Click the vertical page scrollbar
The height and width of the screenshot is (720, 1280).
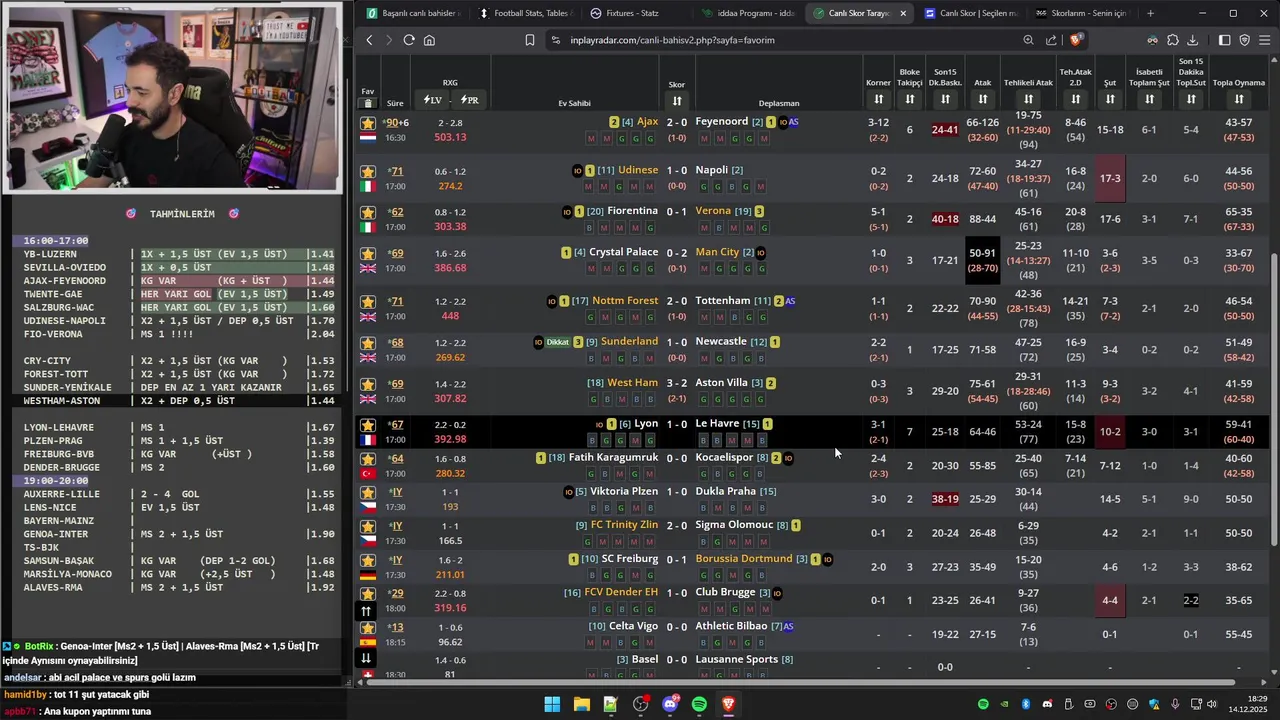point(1274,400)
